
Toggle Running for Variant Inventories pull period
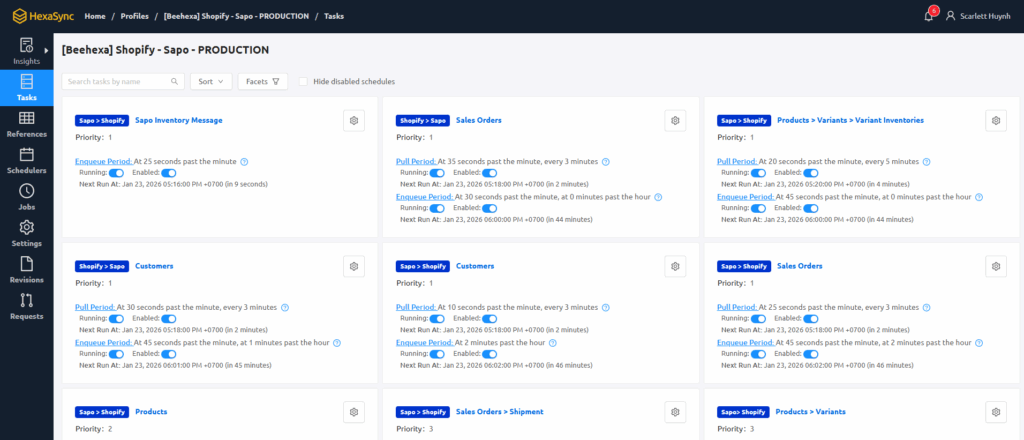[x=758, y=173]
